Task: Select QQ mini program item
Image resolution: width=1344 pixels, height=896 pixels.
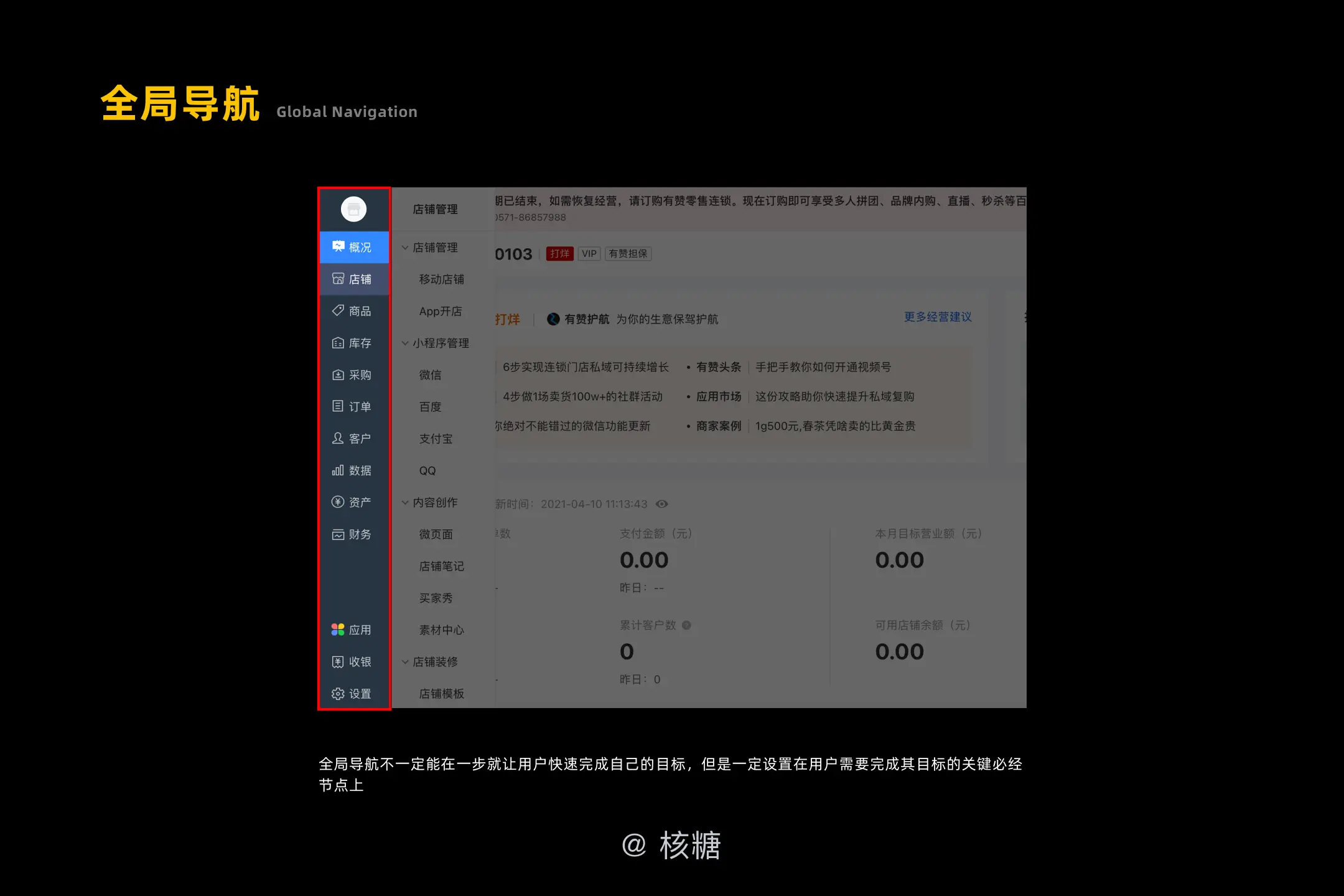Action: (x=427, y=470)
